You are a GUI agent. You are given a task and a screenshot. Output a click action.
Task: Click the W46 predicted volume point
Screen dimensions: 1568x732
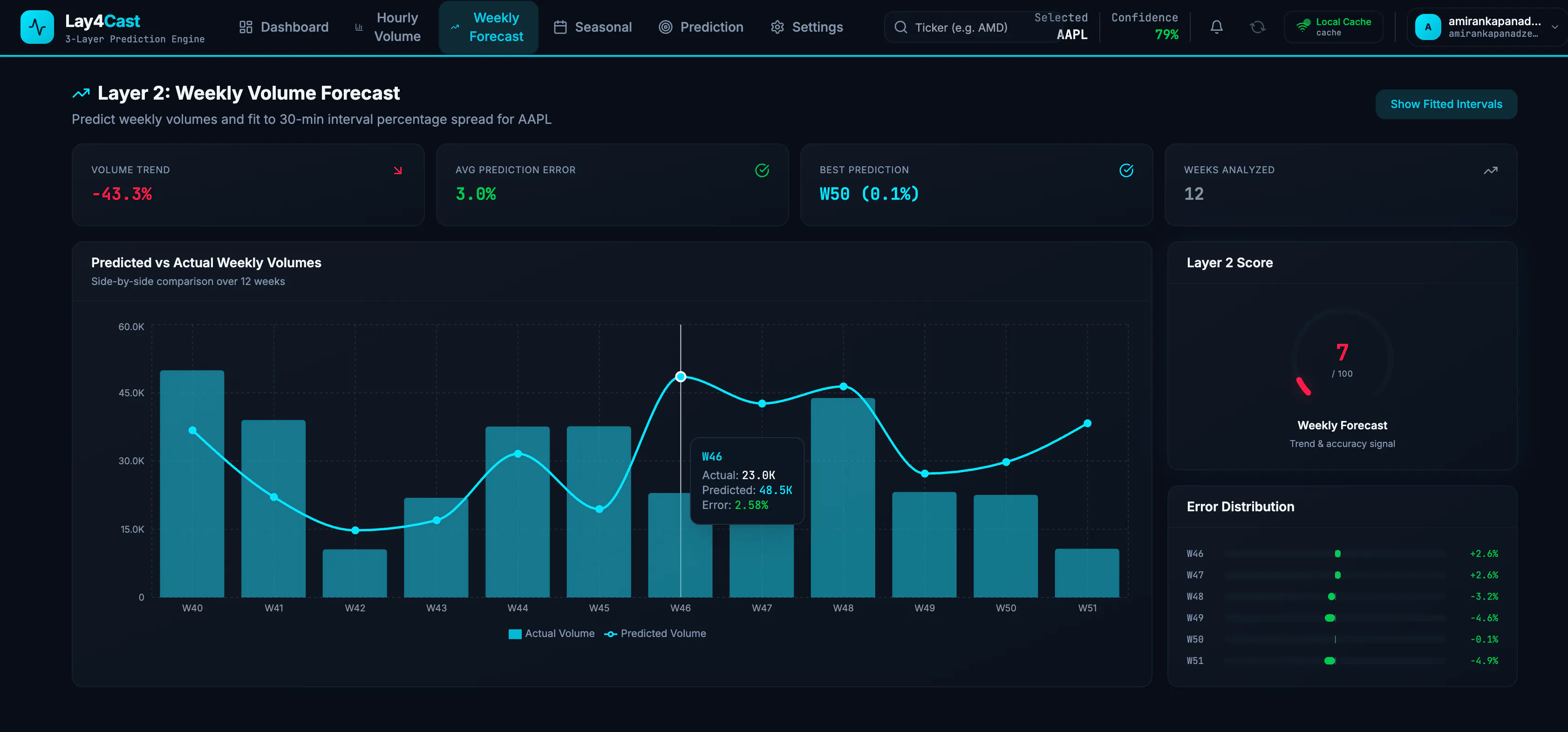pyautogui.click(x=681, y=377)
